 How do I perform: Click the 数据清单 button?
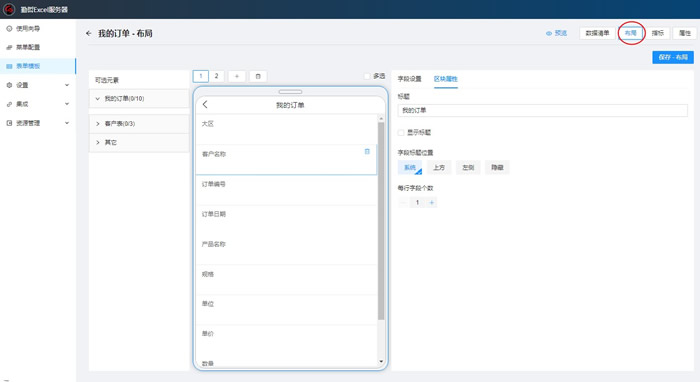point(597,33)
